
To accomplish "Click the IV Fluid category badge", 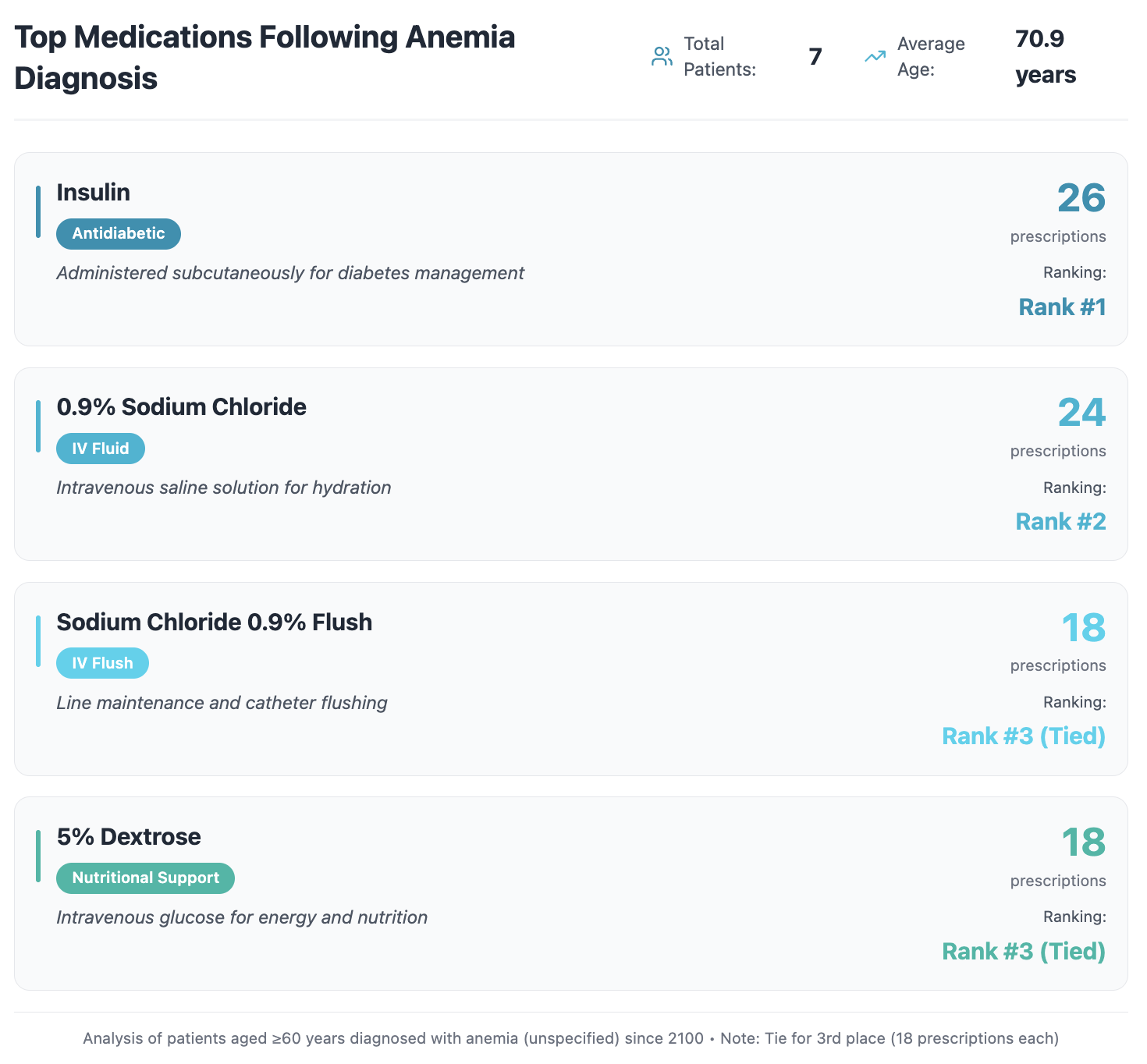I will click(101, 449).
